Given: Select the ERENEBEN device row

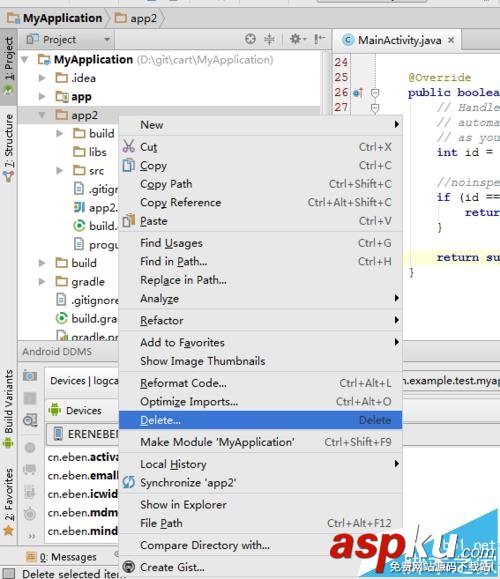Looking at the screenshot, I should pyautogui.click(x=83, y=434).
